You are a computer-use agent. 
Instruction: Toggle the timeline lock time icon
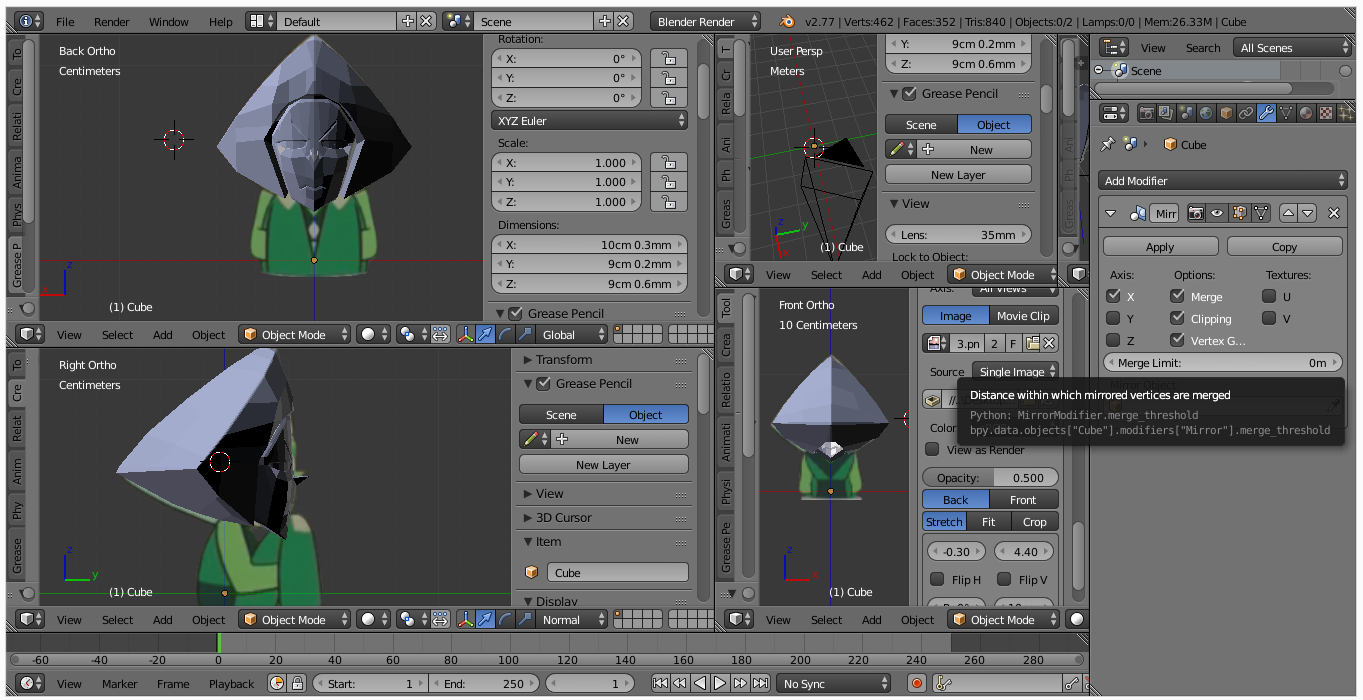point(297,683)
